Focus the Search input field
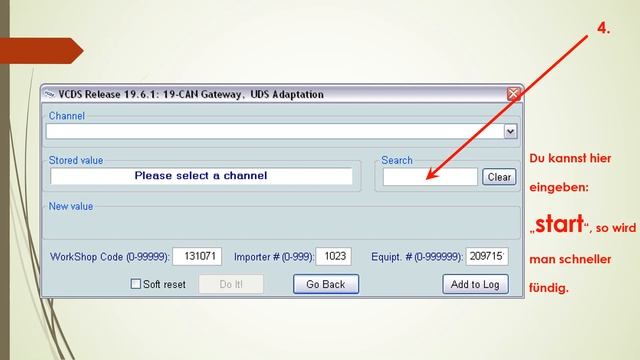This screenshot has height=360, width=640. click(x=430, y=177)
